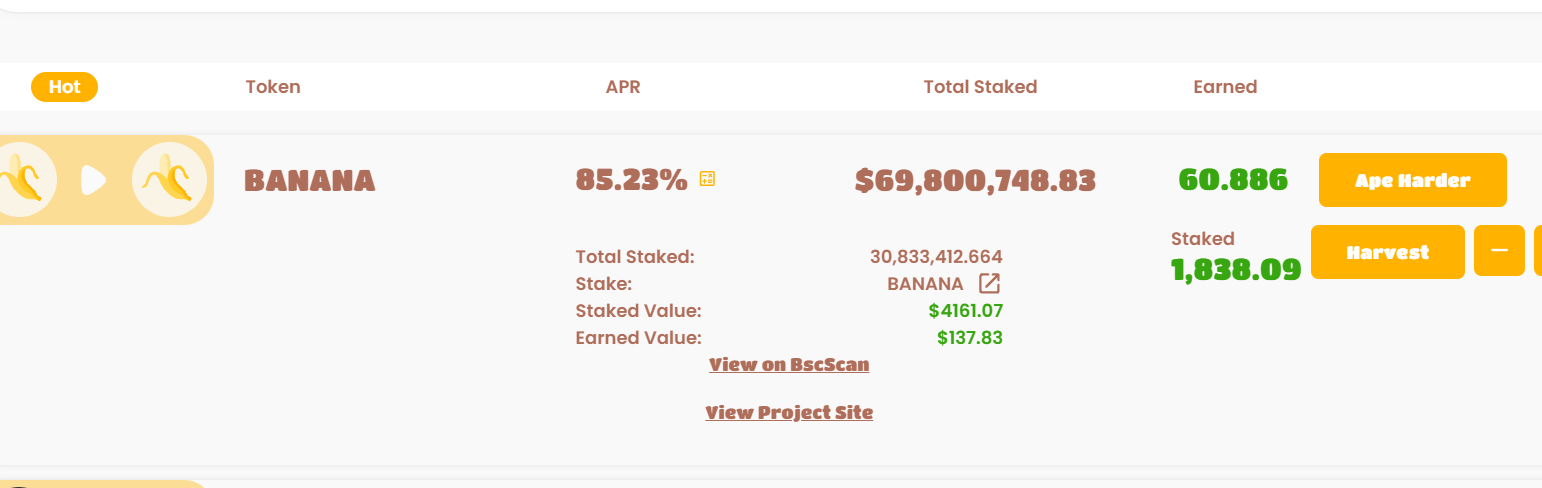Viewport: 1542px width, 488px height.
Task: Click the external link icon beside BANANA
Action: (x=989, y=283)
